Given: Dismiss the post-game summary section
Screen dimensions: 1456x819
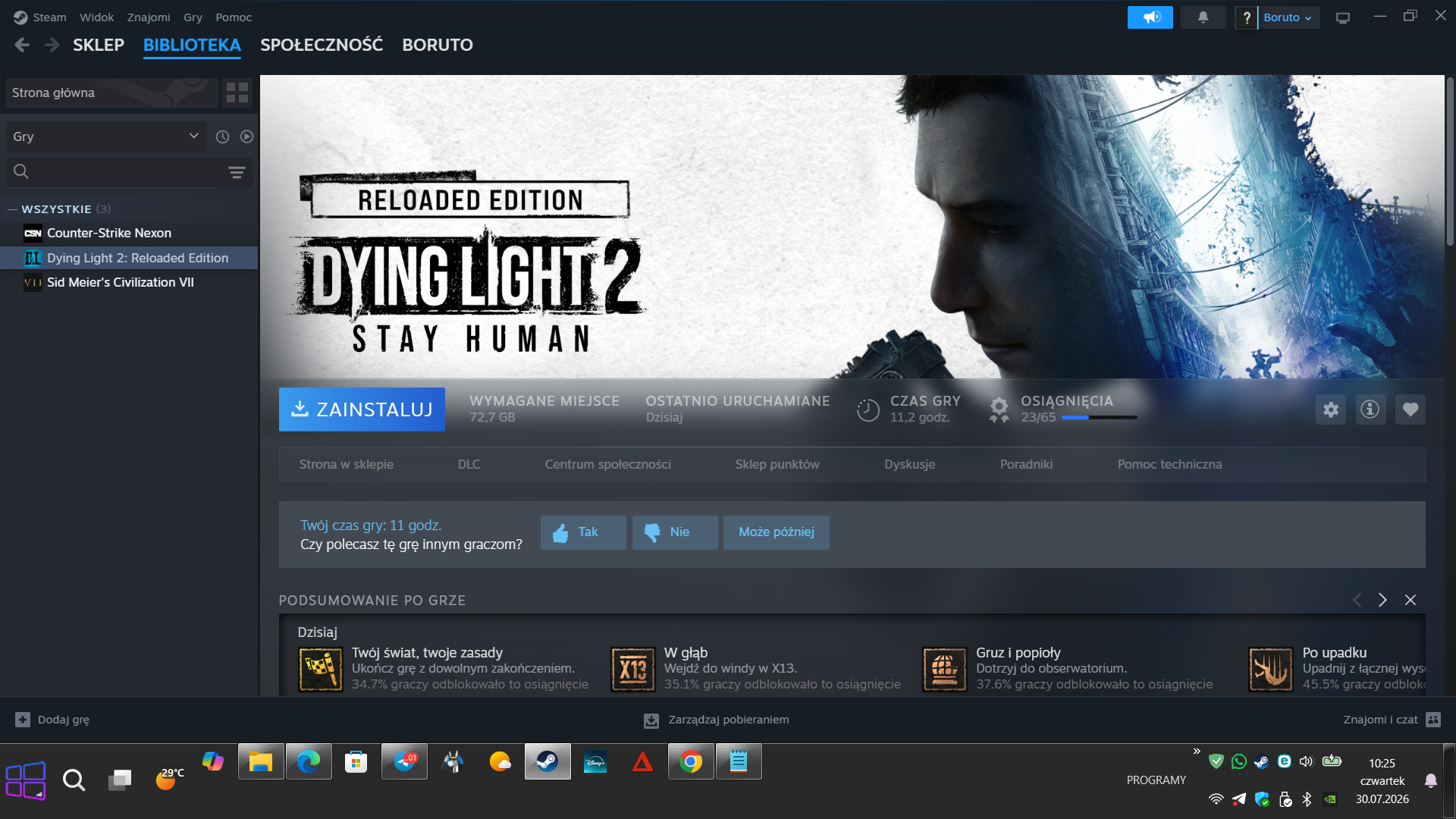Looking at the screenshot, I should click(1410, 600).
